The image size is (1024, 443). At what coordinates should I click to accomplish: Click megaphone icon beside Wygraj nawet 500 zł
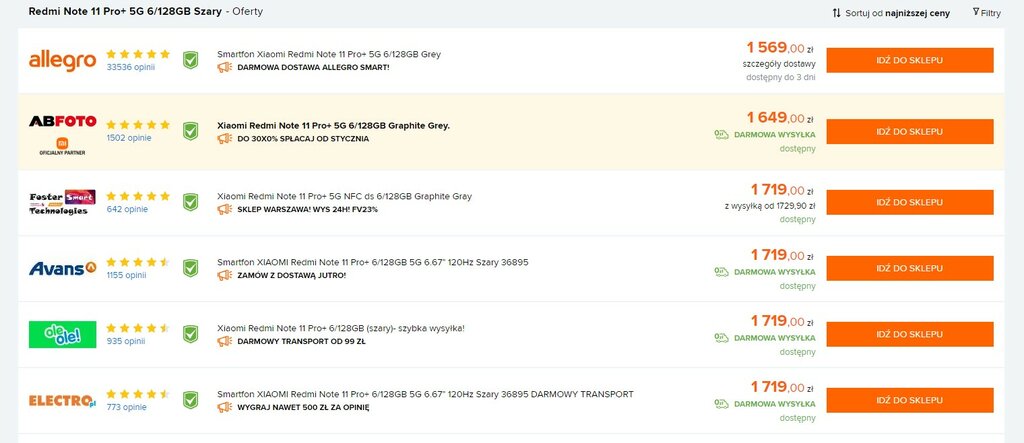[225, 407]
